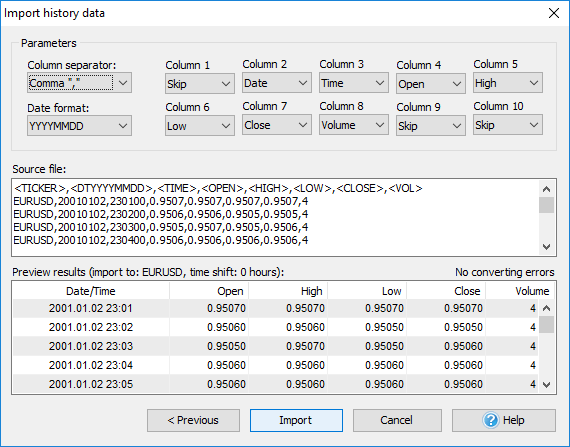Click the source file scrollbar thumb
Image resolution: width=570 pixels, height=447 pixels.
tap(546, 205)
